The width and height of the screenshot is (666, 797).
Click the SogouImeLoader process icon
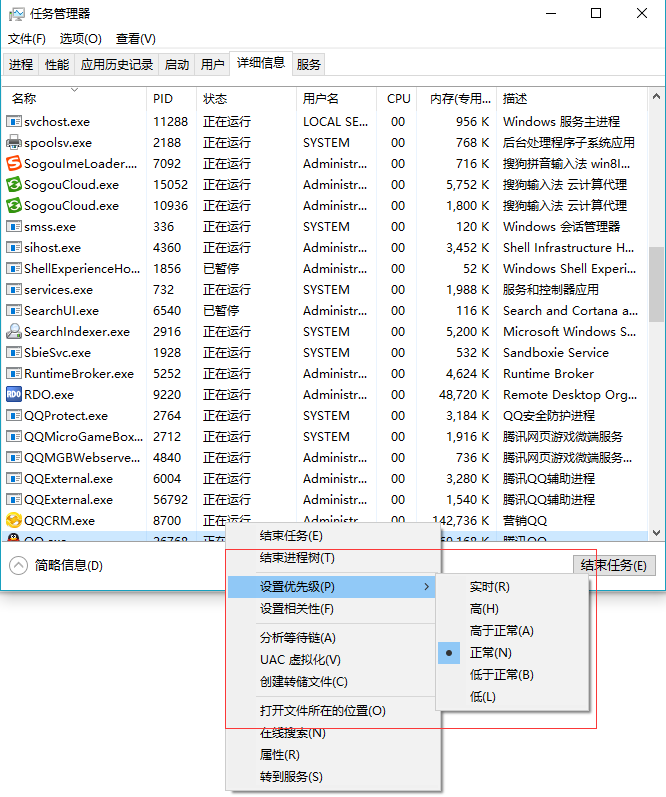pos(14,163)
